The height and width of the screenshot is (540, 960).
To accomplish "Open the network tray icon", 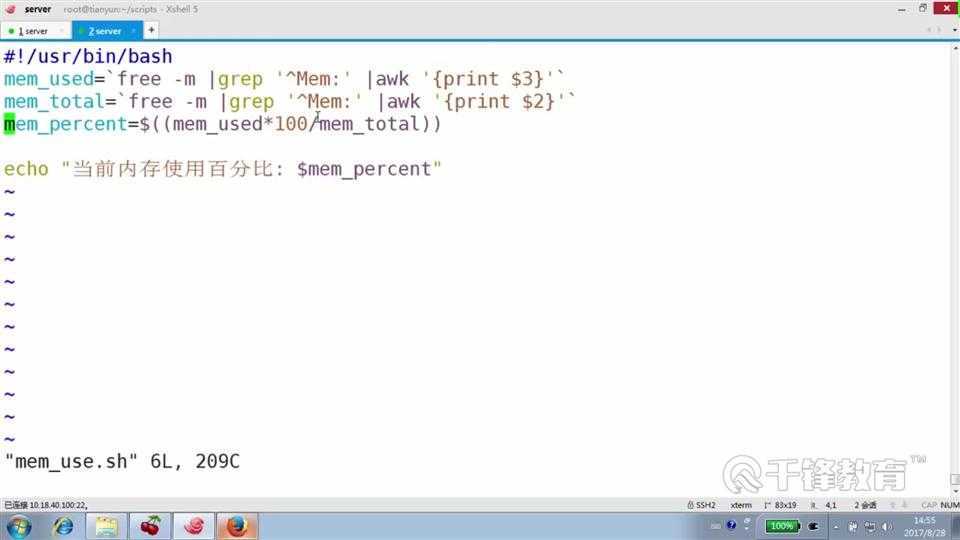I will tap(869, 527).
